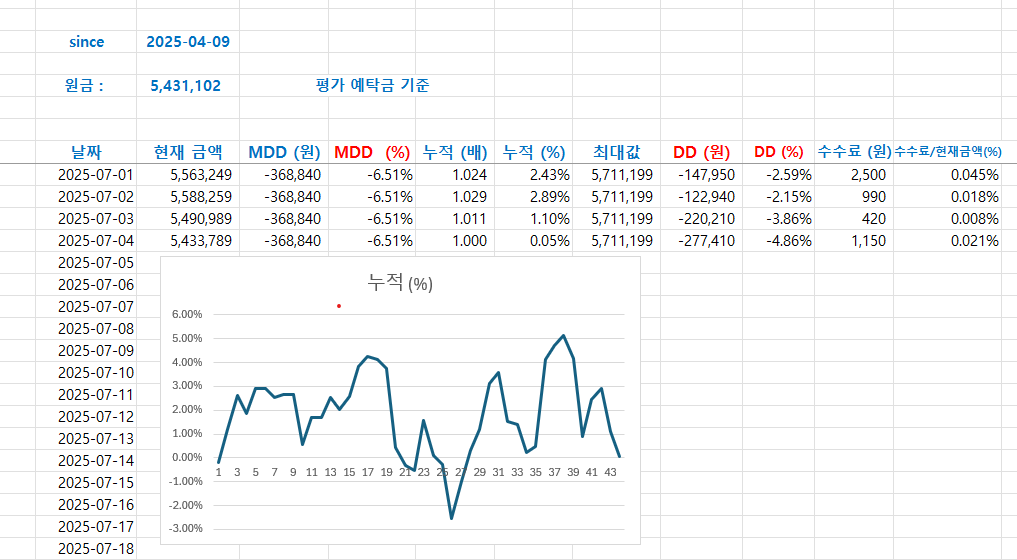Select the MDD (원) header cell
This screenshot has width=1017, height=560.
pos(284,152)
